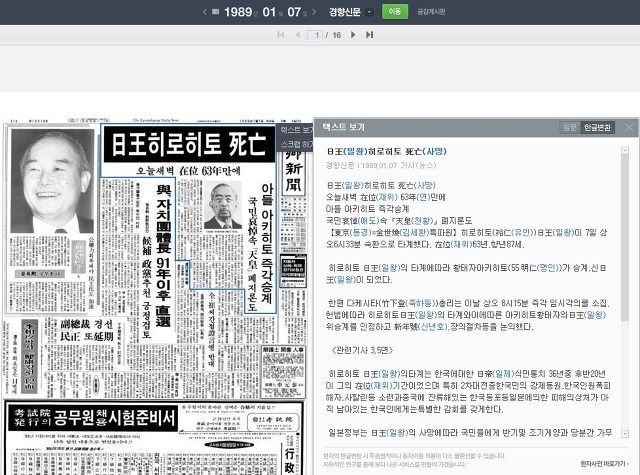640x475 pixels.
Task: Click the 신년호 link in the article text
Action: pos(432,326)
